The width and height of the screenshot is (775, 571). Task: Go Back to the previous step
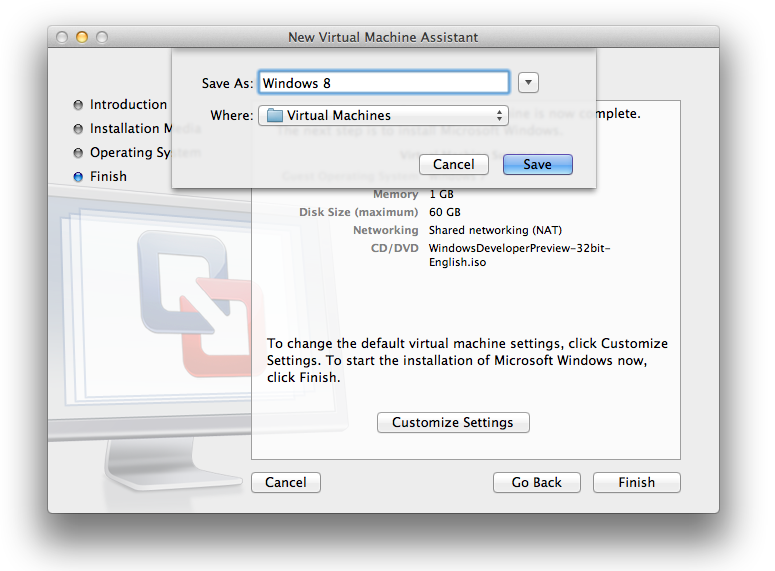(537, 483)
